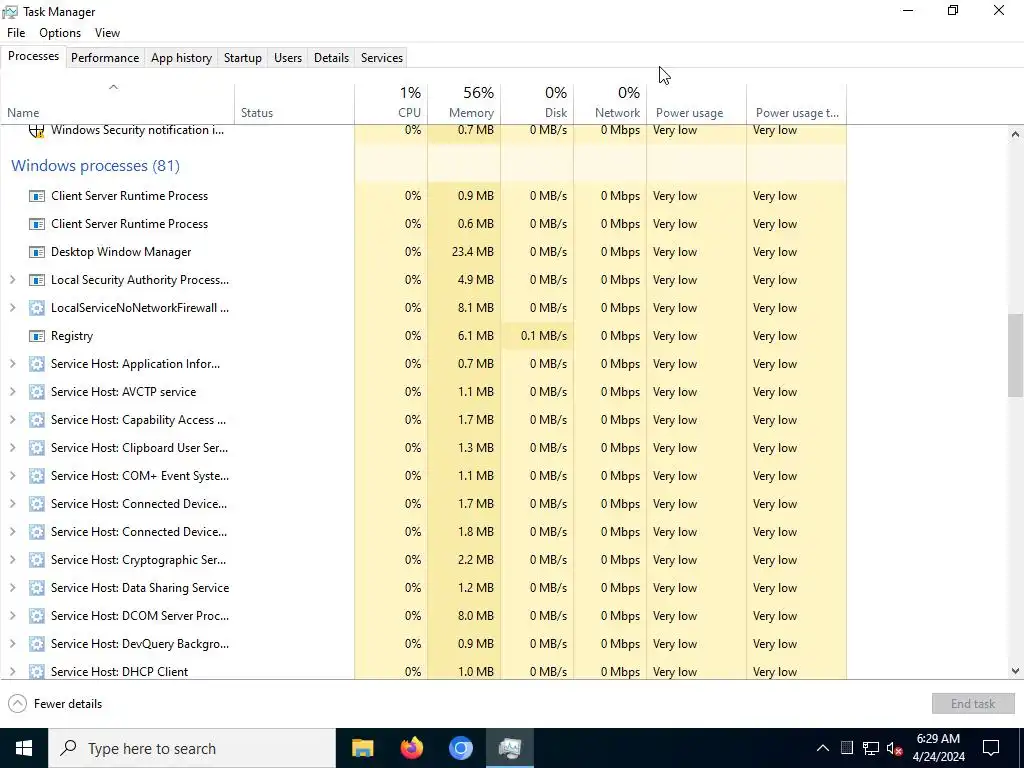Click the Service Host: Data Sharing Service gear icon

coord(37,588)
